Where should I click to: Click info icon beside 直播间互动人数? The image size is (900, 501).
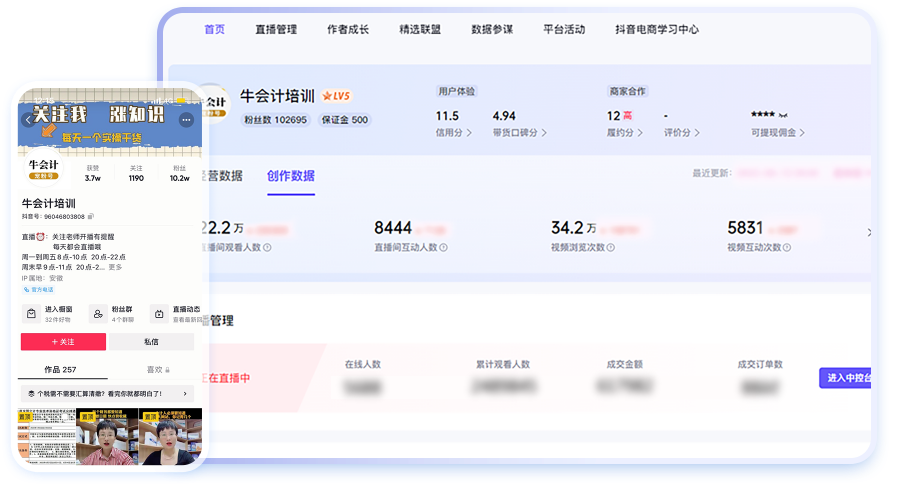click(x=444, y=247)
